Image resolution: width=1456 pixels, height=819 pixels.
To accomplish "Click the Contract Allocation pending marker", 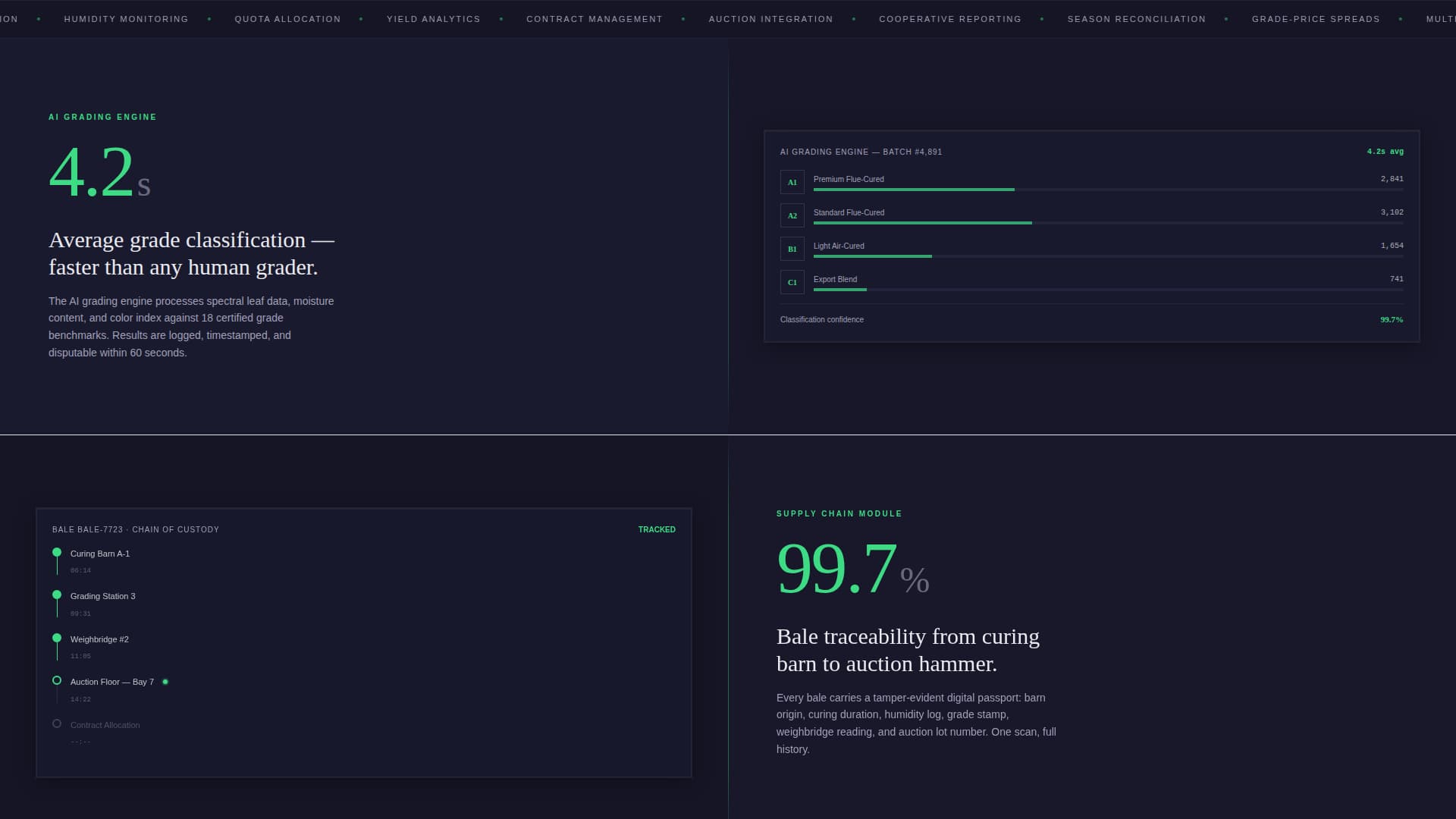I will coord(57,723).
